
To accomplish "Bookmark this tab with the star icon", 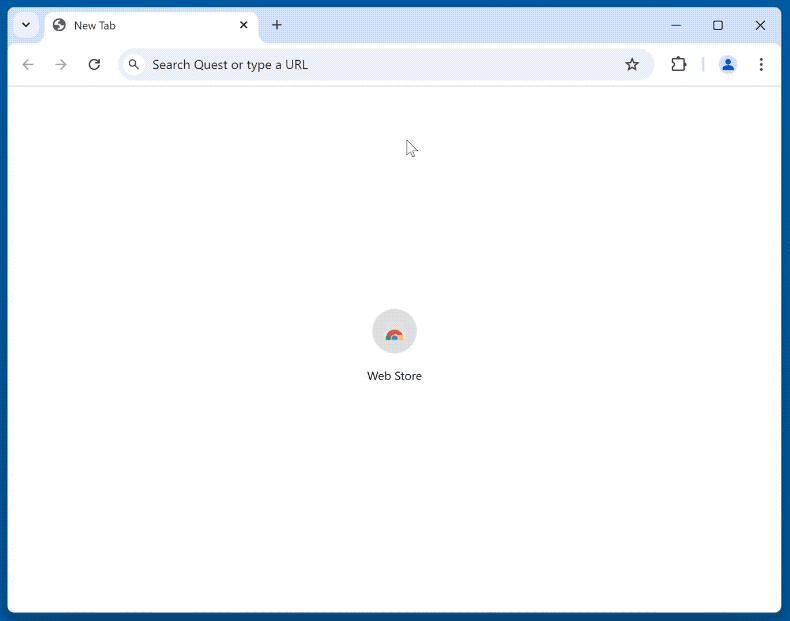I will [x=632, y=64].
